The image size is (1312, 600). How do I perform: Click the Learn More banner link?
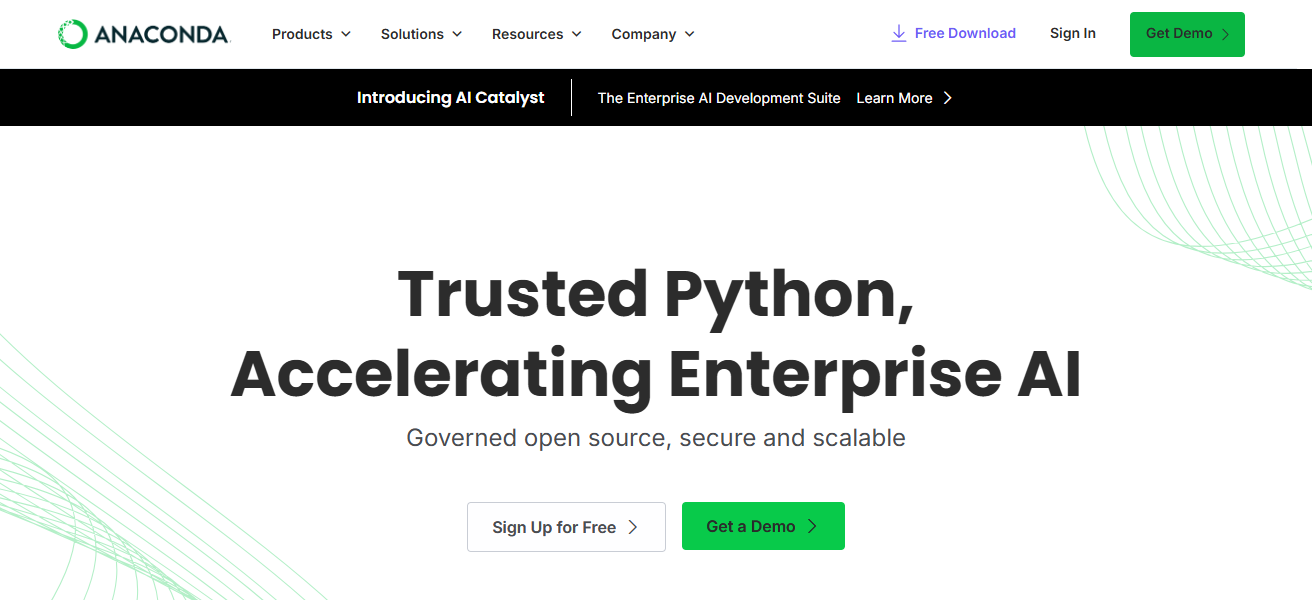coord(894,98)
